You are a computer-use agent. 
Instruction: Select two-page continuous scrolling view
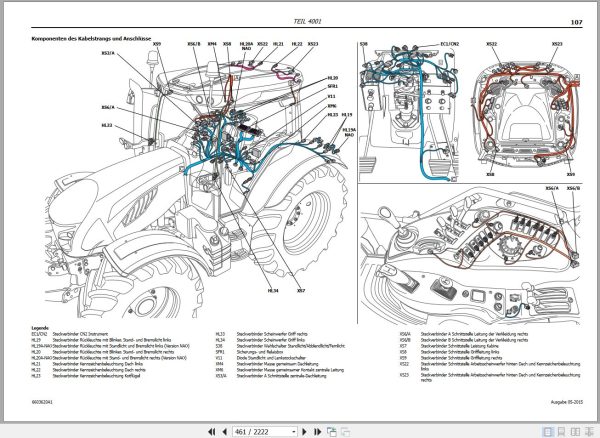tap(589, 431)
